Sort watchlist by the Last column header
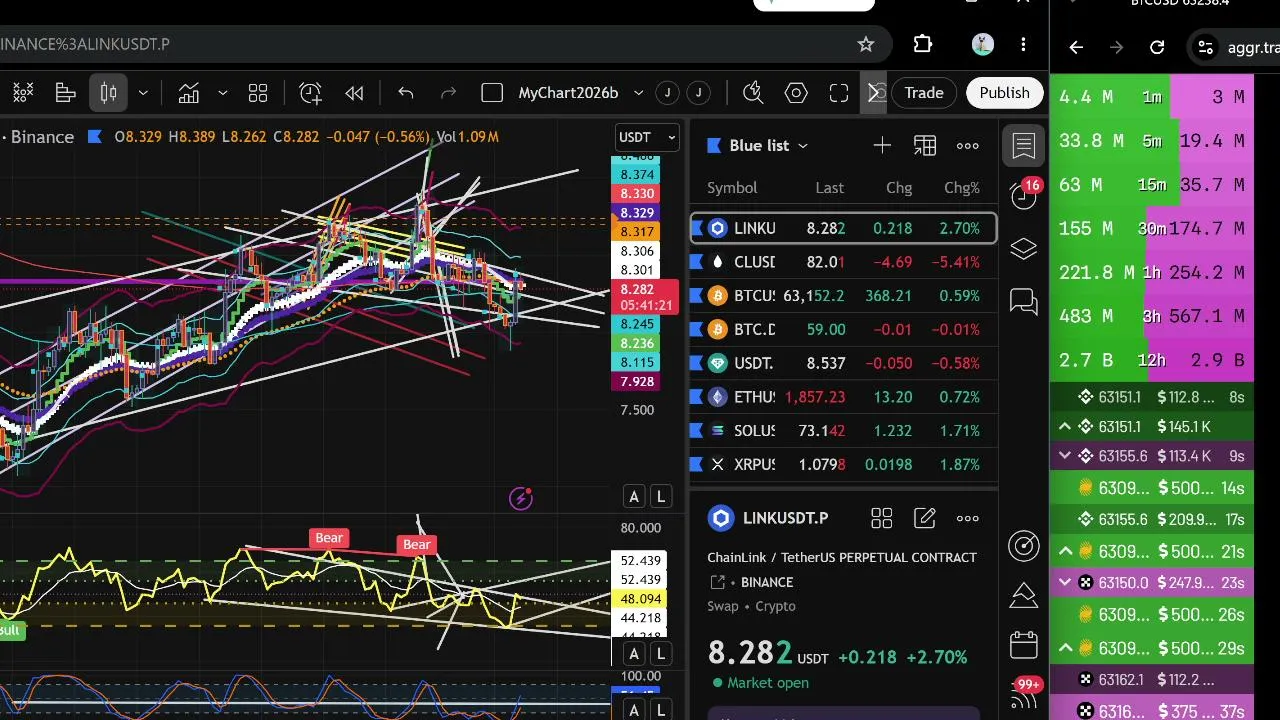 point(829,188)
